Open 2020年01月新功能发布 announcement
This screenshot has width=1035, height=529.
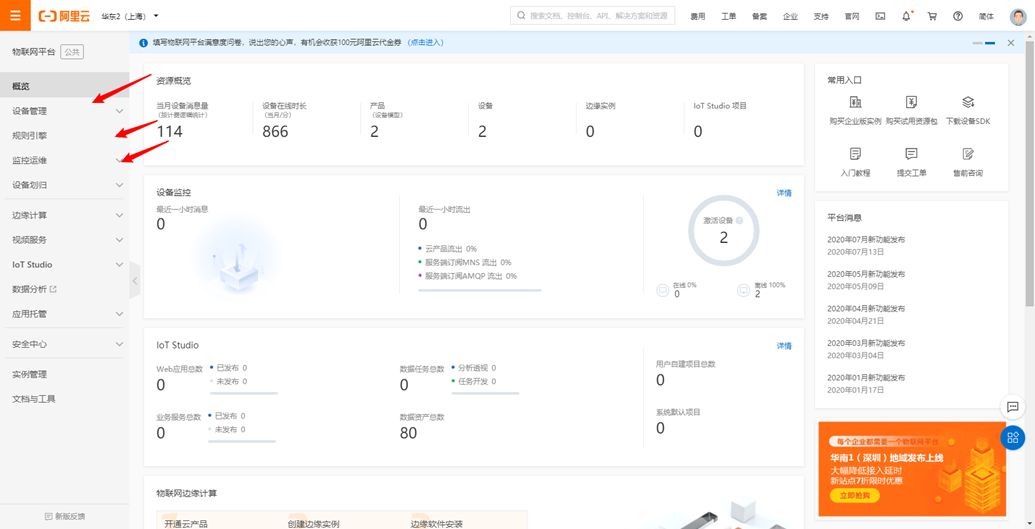pos(866,377)
